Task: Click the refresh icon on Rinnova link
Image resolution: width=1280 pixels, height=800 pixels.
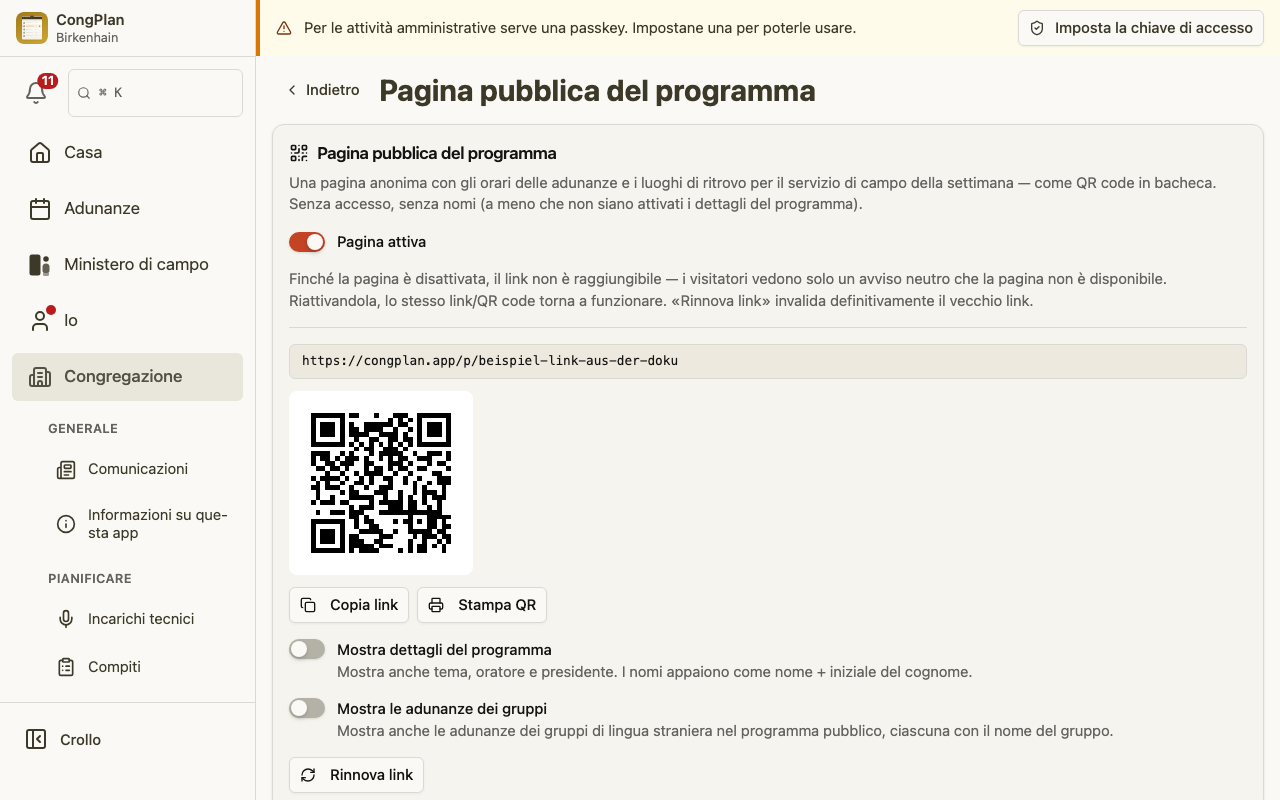Action: (308, 775)
